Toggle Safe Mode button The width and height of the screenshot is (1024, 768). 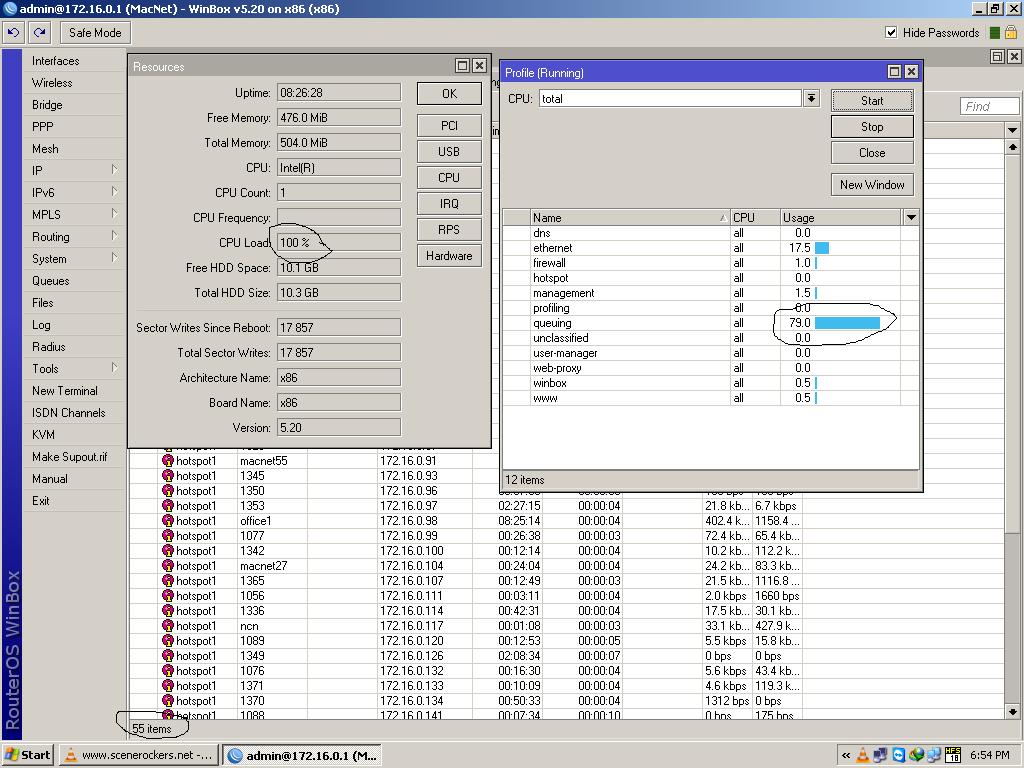(95, 33)
